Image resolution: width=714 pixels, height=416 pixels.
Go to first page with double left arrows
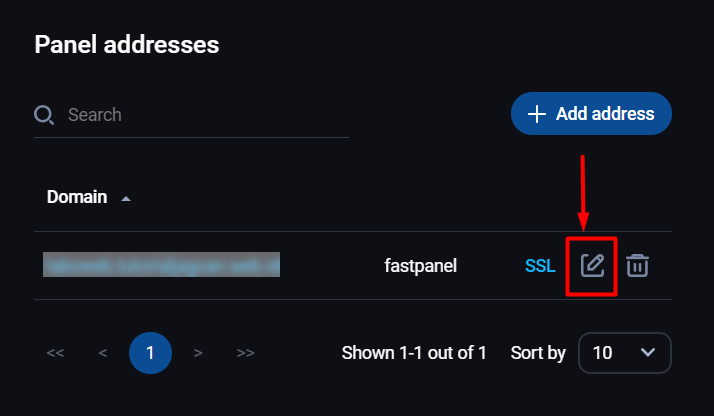click(55, 353)
